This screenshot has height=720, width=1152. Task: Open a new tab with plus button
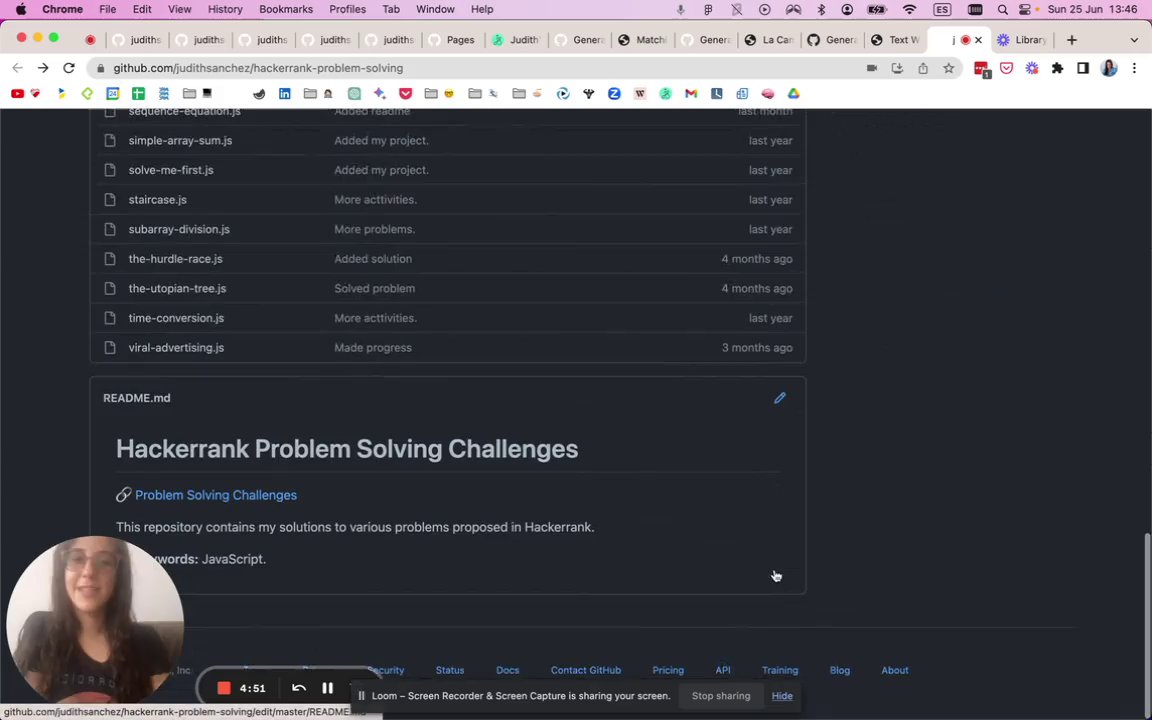(1072, 40)
